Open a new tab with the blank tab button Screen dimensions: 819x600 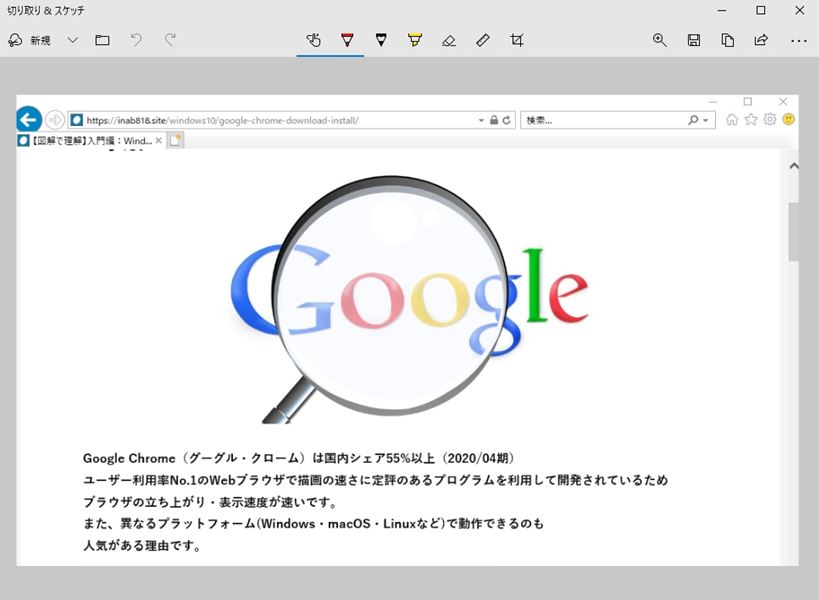pyautogui.click(x=176, y=140)
